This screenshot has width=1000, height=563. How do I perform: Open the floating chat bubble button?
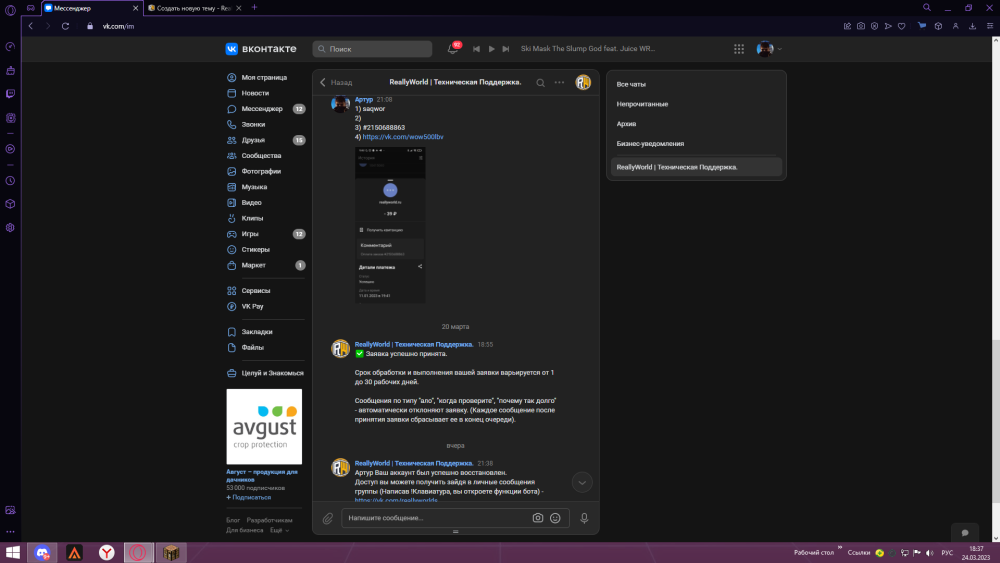[965, 532]
